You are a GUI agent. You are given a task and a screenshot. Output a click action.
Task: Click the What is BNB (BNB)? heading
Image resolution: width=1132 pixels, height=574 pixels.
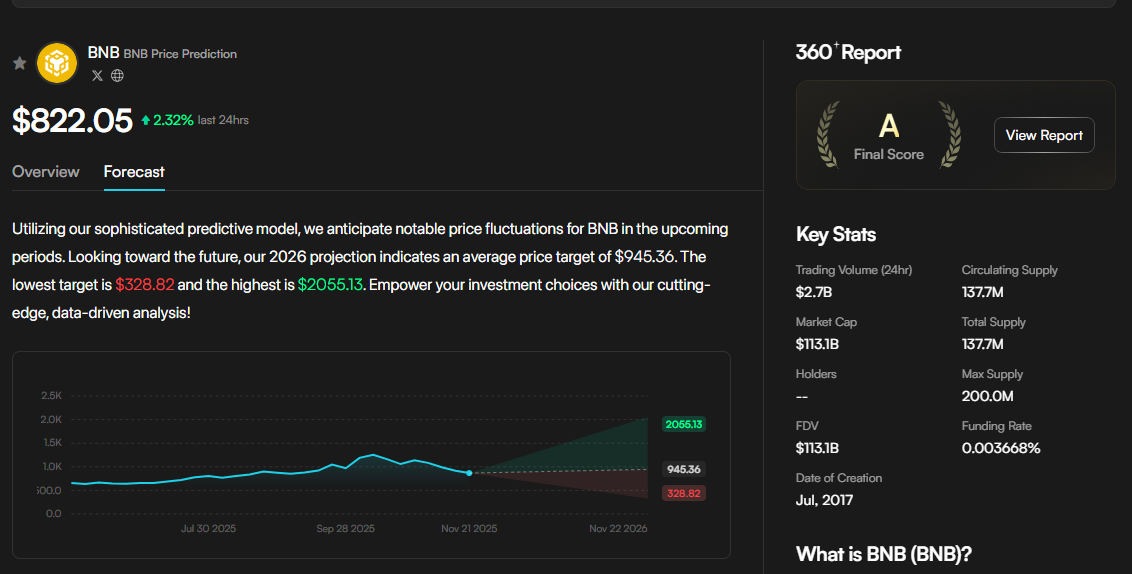[884, 554]
